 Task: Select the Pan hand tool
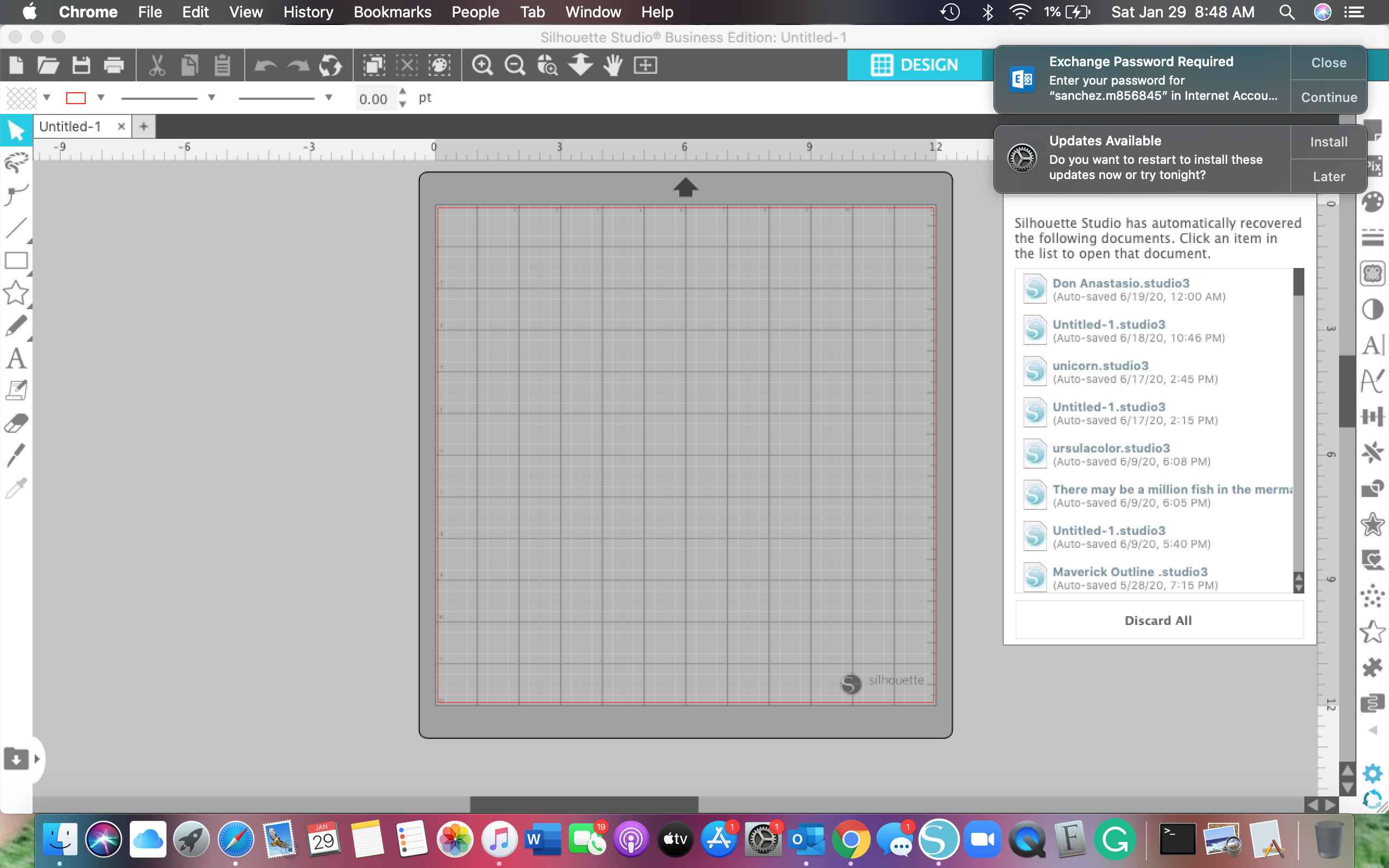coord(613,65)
